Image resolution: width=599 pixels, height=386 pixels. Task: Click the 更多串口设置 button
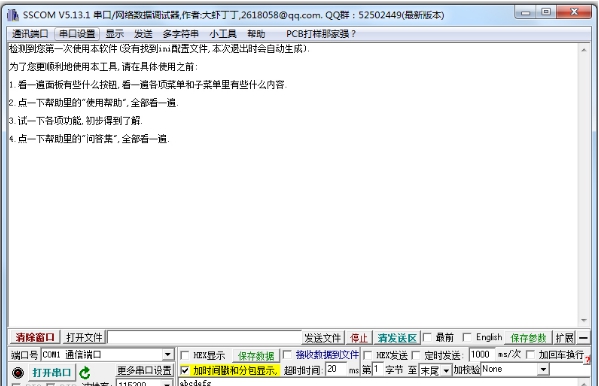click(144, 370)
